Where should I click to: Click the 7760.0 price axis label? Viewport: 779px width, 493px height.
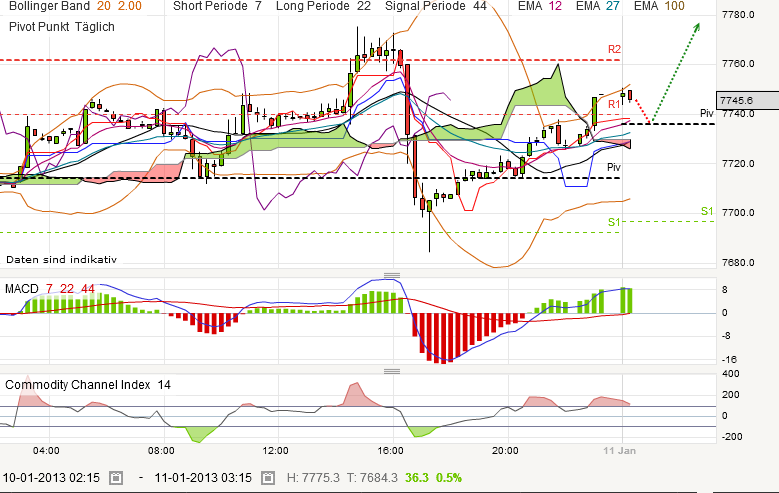tap(738, 64)
